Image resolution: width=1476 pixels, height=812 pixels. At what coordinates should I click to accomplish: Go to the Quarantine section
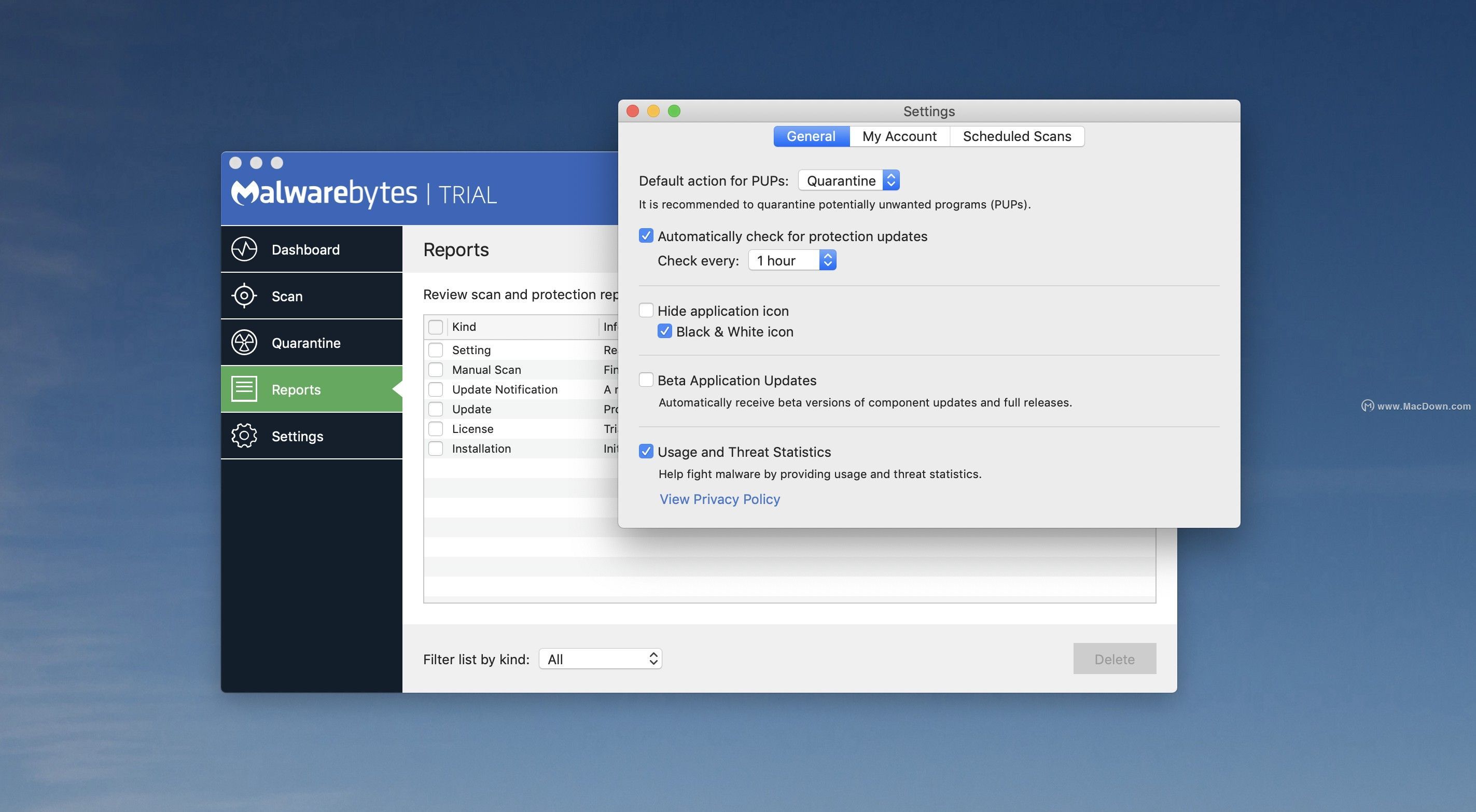pyautogui.click(x=312, y=343)
